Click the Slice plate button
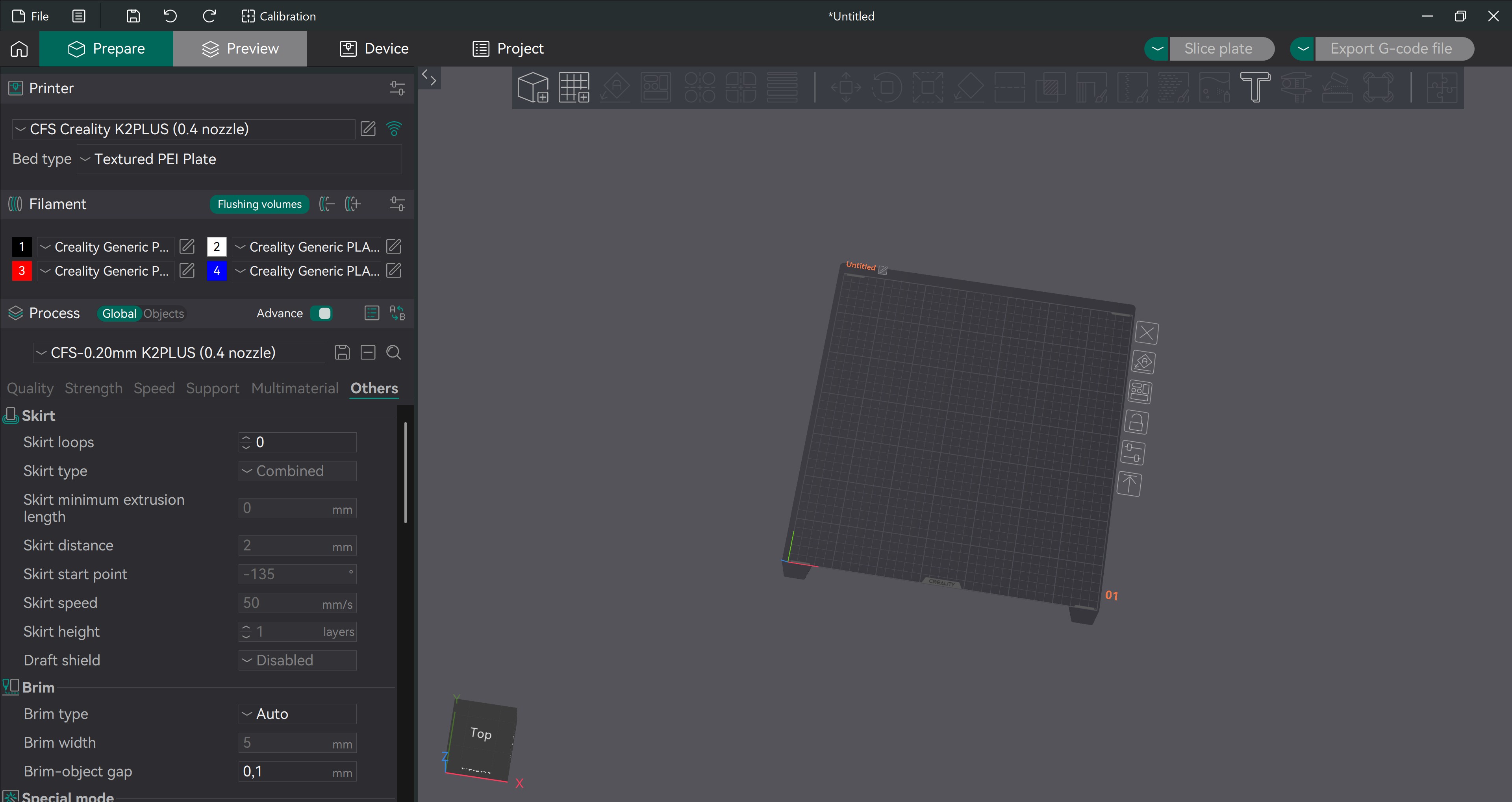This screenshot has width=1512, height=802. click(1221, 49)
